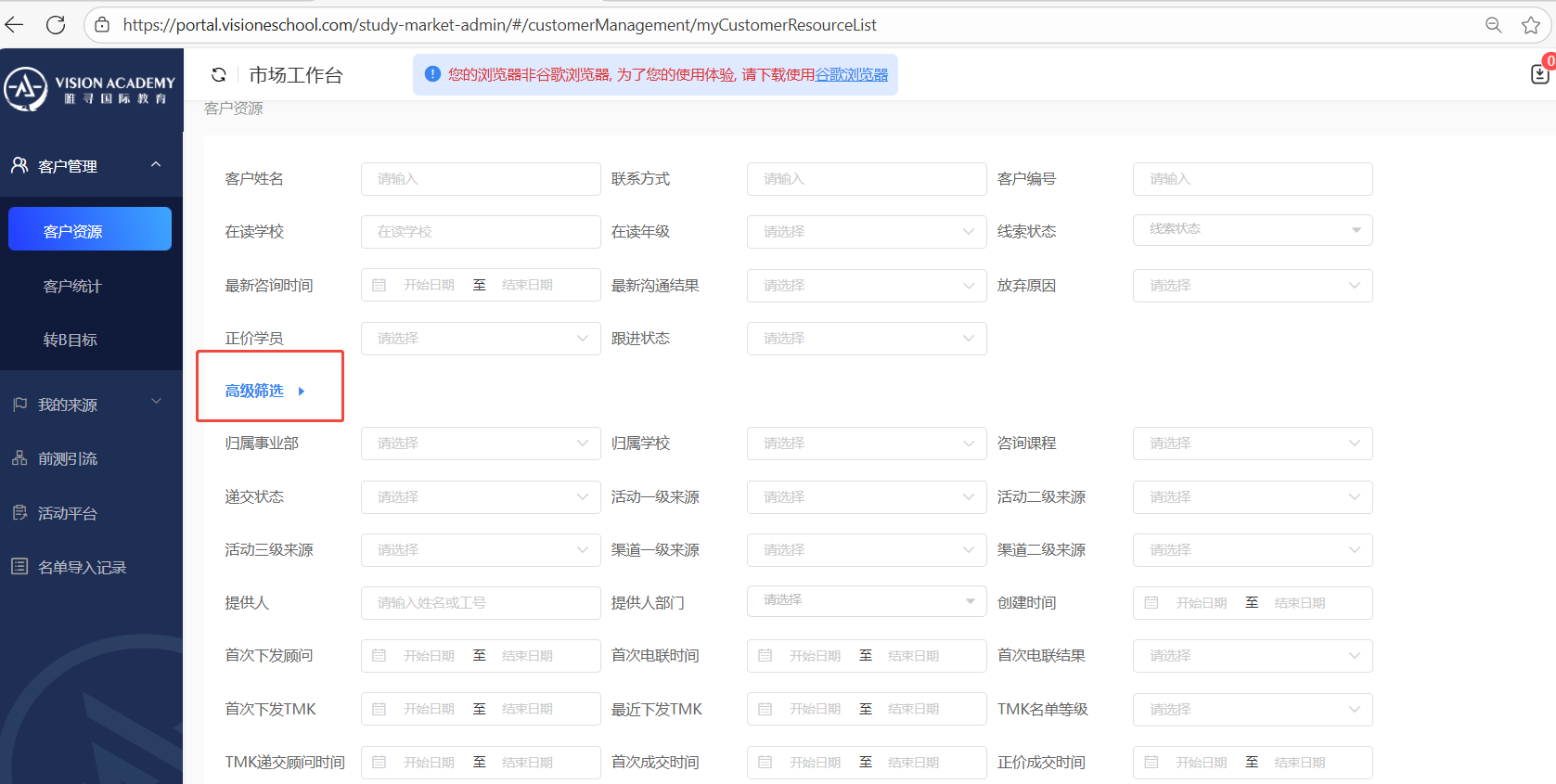Click the Vision Academy logo
The width and height of the screenshot is (1556, 784).
coord(89,89)
